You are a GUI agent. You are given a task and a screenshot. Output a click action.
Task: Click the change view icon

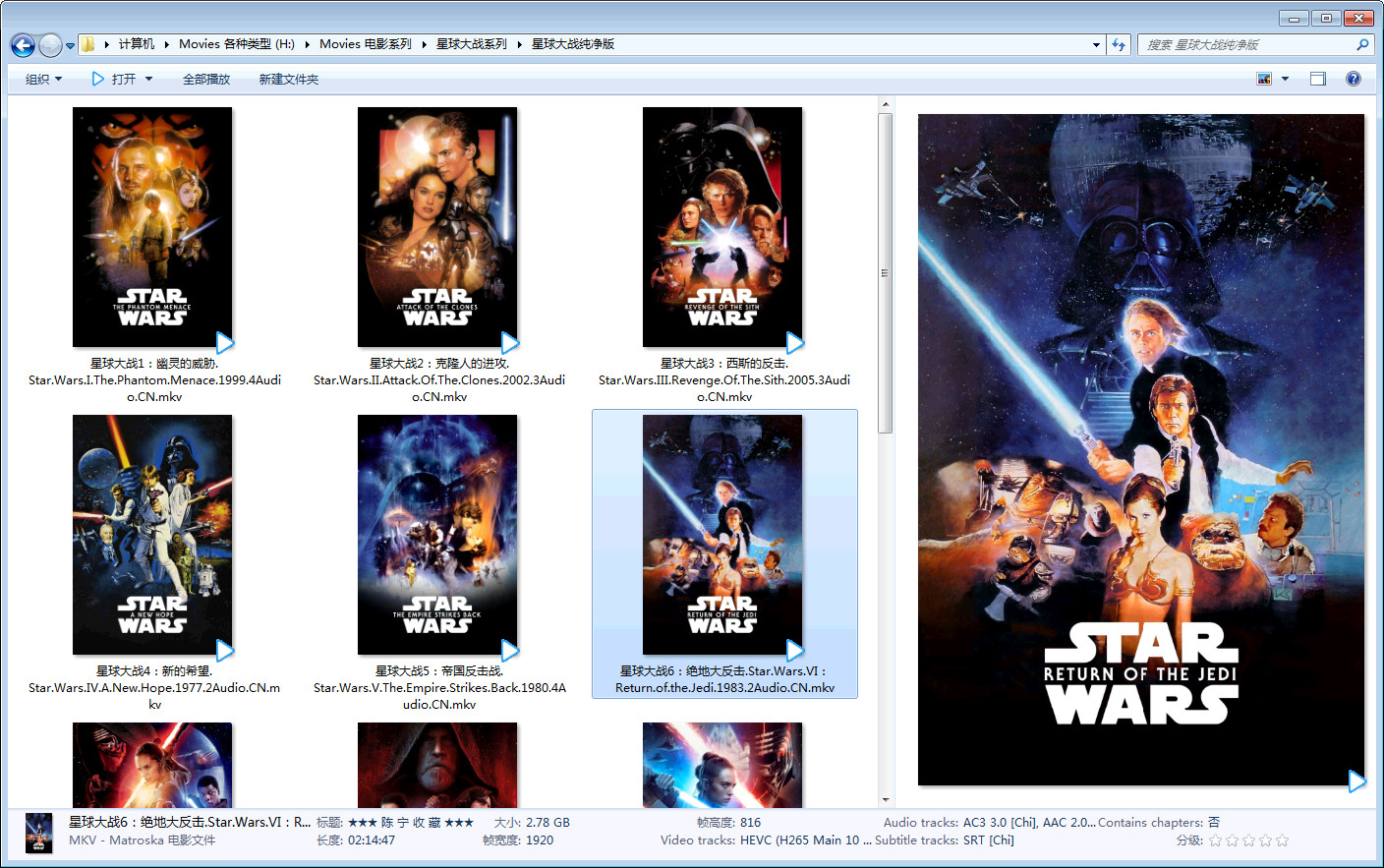pyautogui.click(x=1264, y=79)
